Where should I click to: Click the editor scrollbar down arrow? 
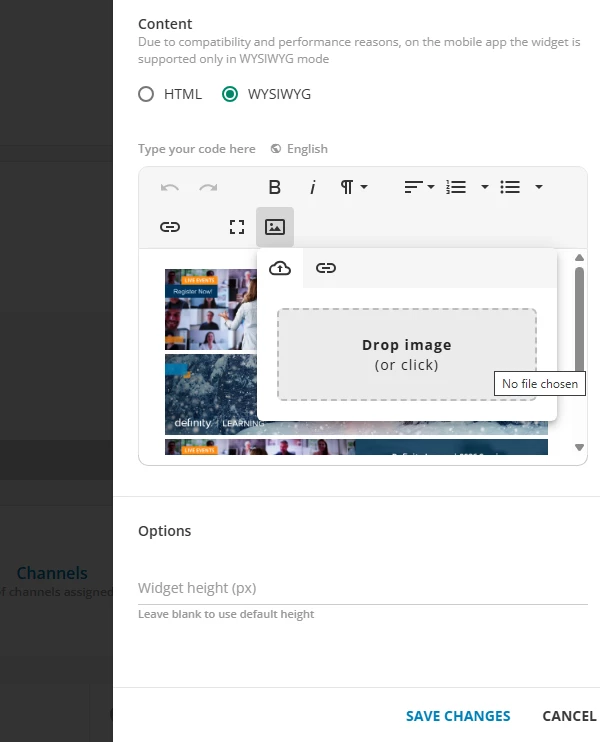coord(579,447)
